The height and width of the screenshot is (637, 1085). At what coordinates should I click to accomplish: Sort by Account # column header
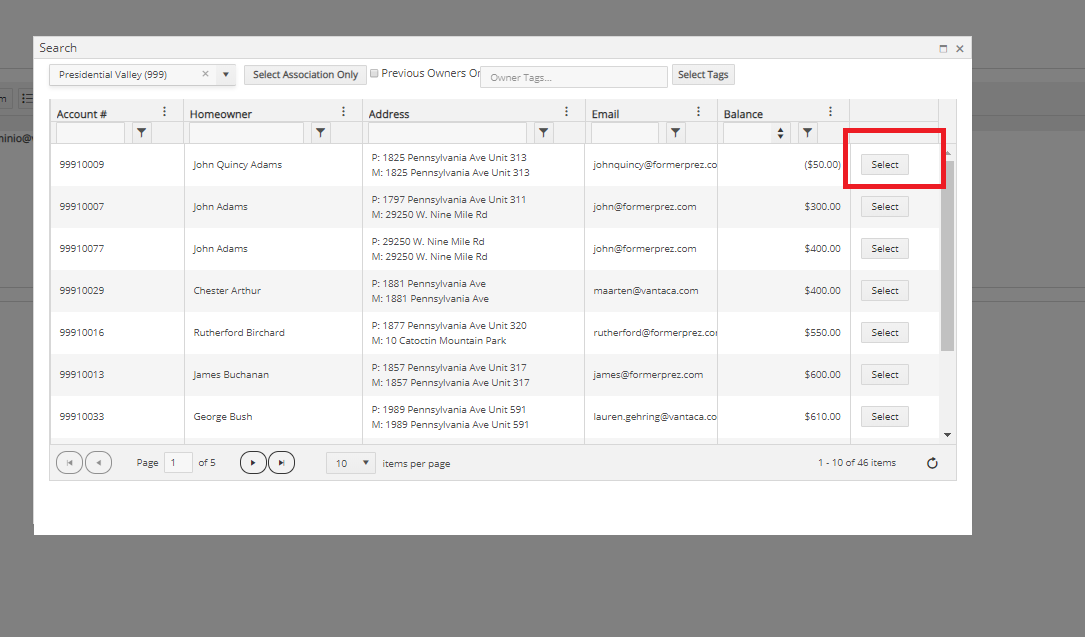click(82, 114)
